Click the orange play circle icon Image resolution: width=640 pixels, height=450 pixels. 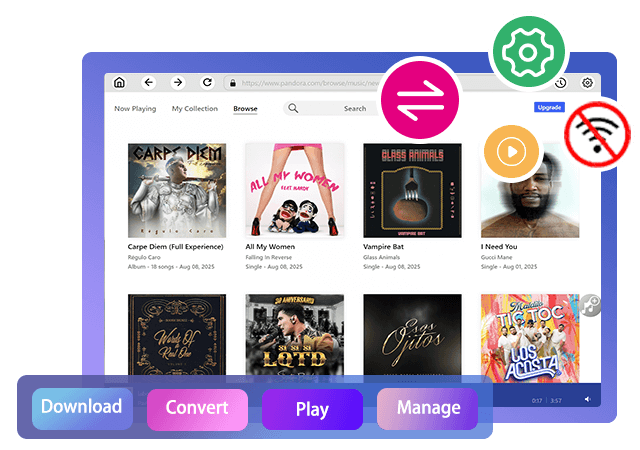[x=511, y=151]
